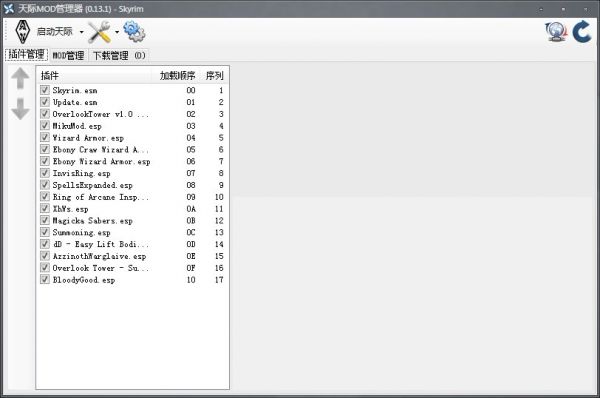This screenshot has height=398, width=600.
Task: Switch to the MOD管理 tab
Action: [x=68, y=55]
